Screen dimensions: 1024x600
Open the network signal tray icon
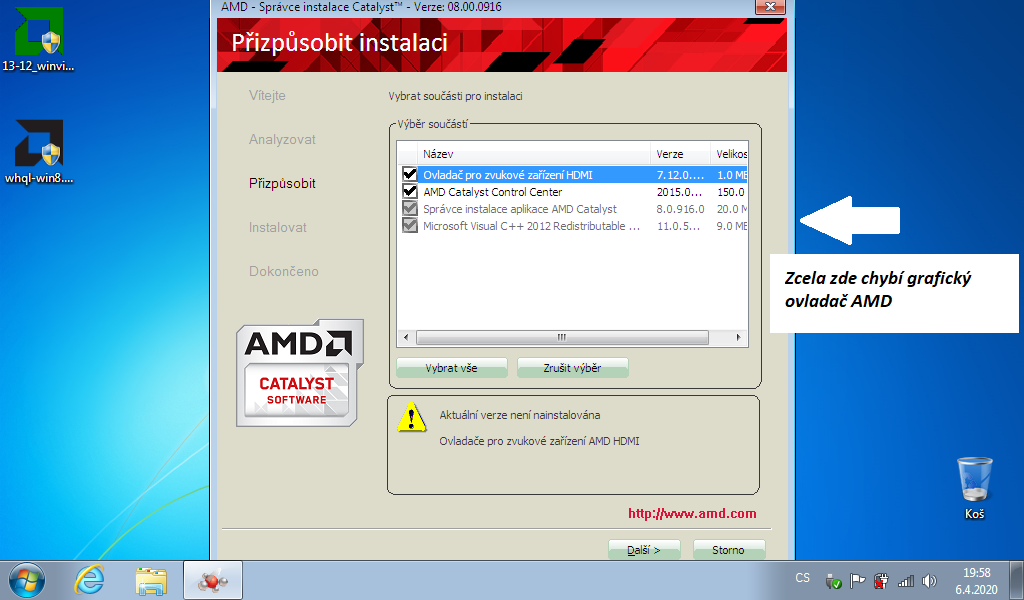906,580
